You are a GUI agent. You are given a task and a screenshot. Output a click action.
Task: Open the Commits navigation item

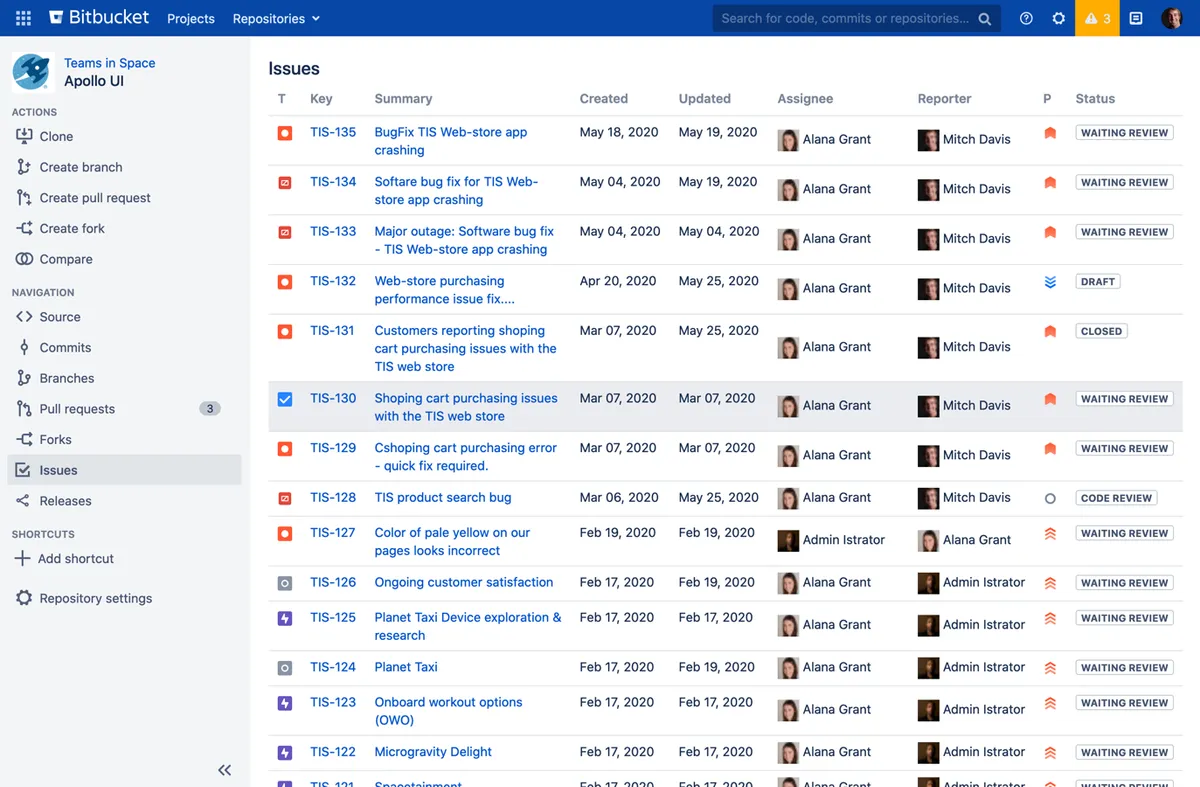(125, 347)
